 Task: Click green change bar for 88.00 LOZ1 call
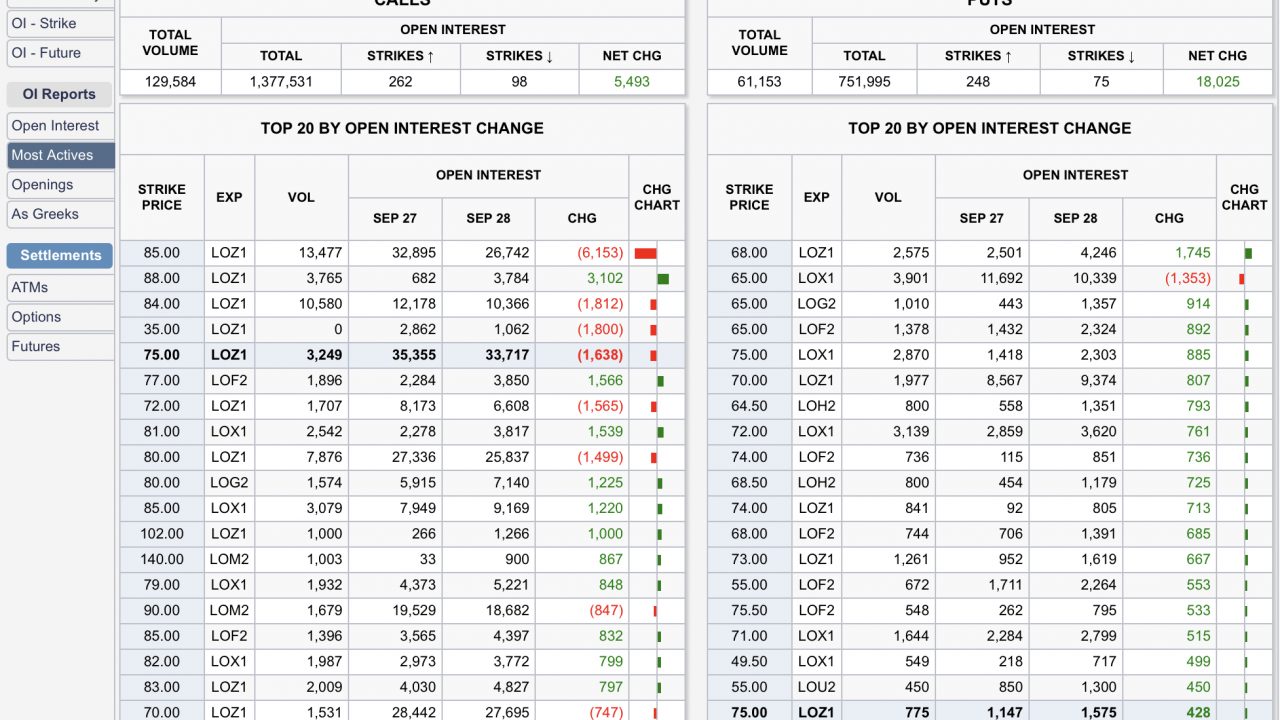(663, 279)
